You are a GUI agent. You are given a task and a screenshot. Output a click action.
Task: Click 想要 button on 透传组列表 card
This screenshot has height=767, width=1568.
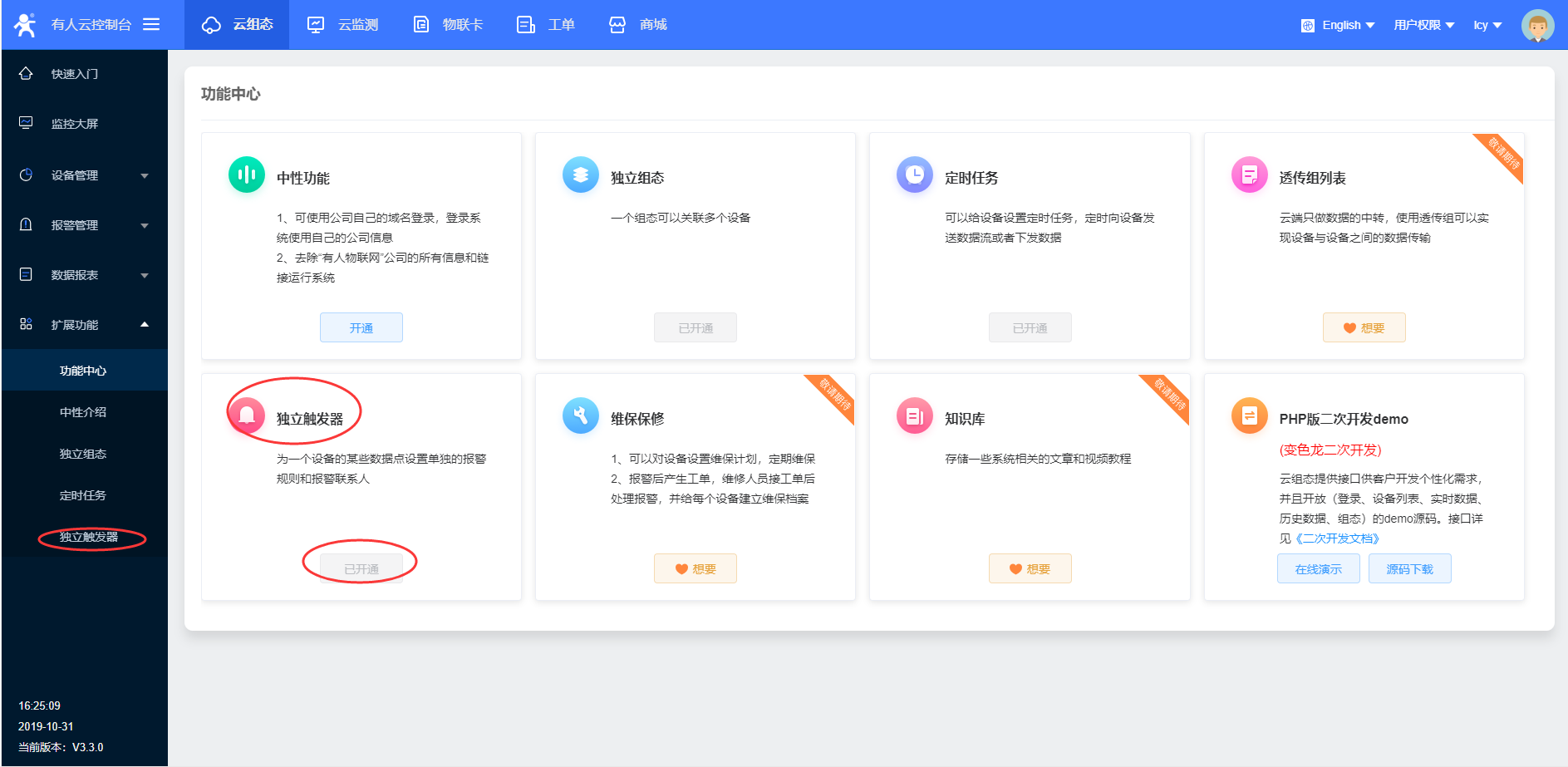tap(1364, 327)
